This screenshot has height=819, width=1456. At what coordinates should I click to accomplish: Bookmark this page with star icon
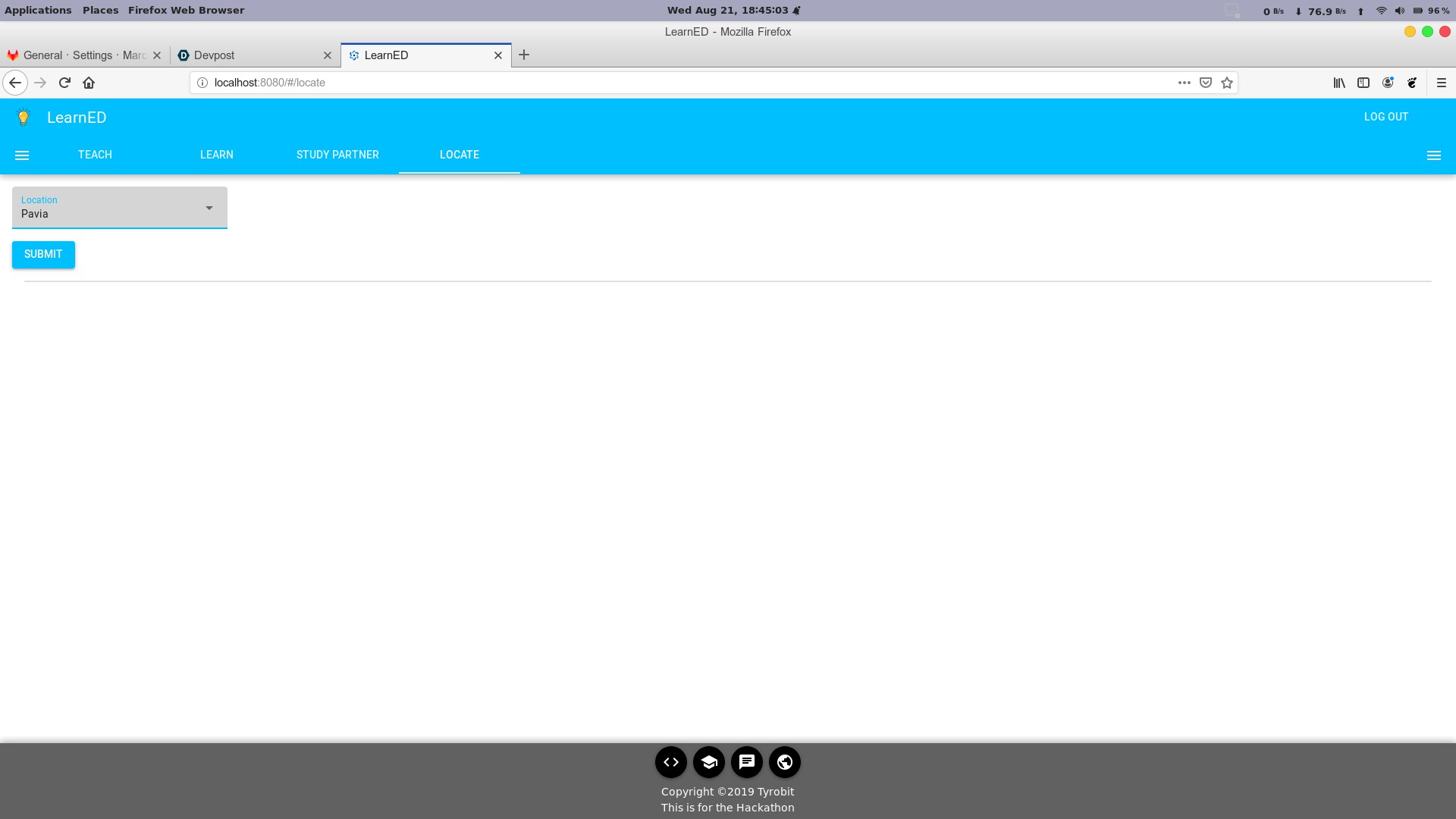[x=1227, y=83]
